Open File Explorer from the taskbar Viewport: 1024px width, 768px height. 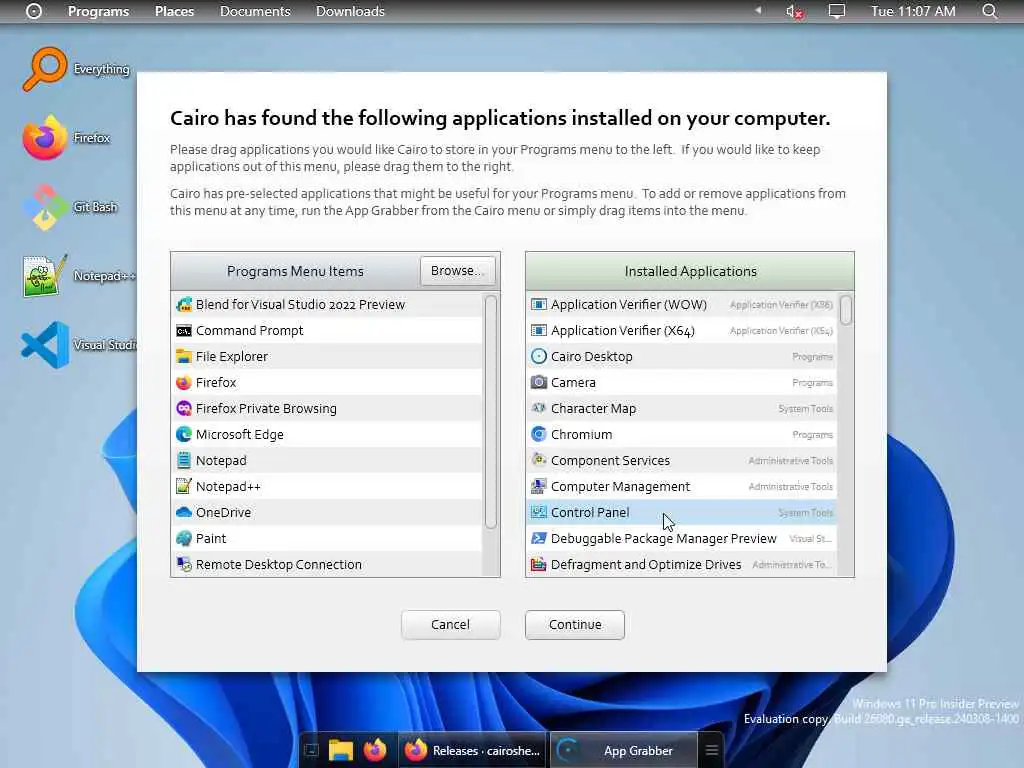click(x=340, y=750)
